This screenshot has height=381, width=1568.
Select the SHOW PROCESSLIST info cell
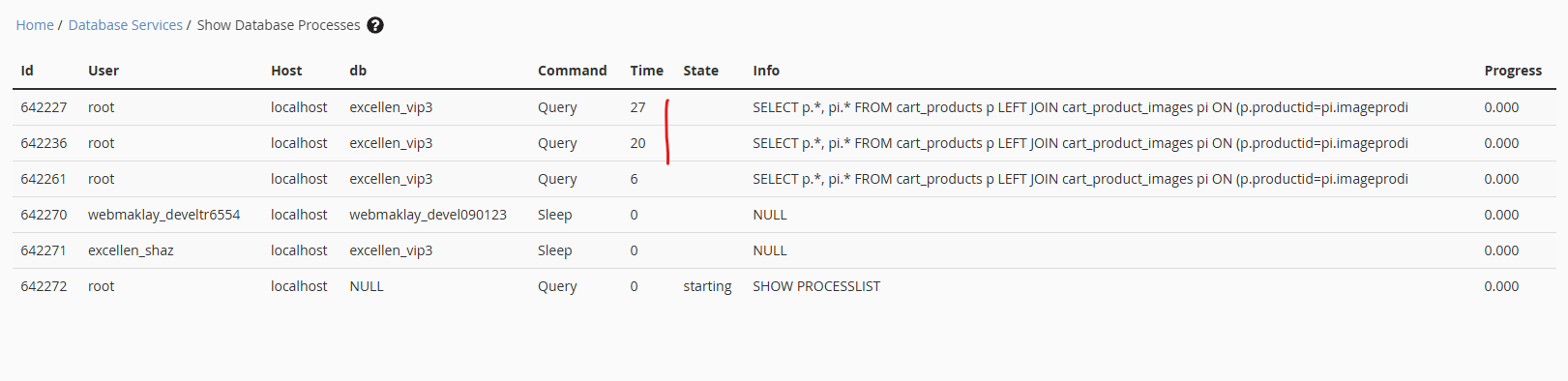pos(816,286)
